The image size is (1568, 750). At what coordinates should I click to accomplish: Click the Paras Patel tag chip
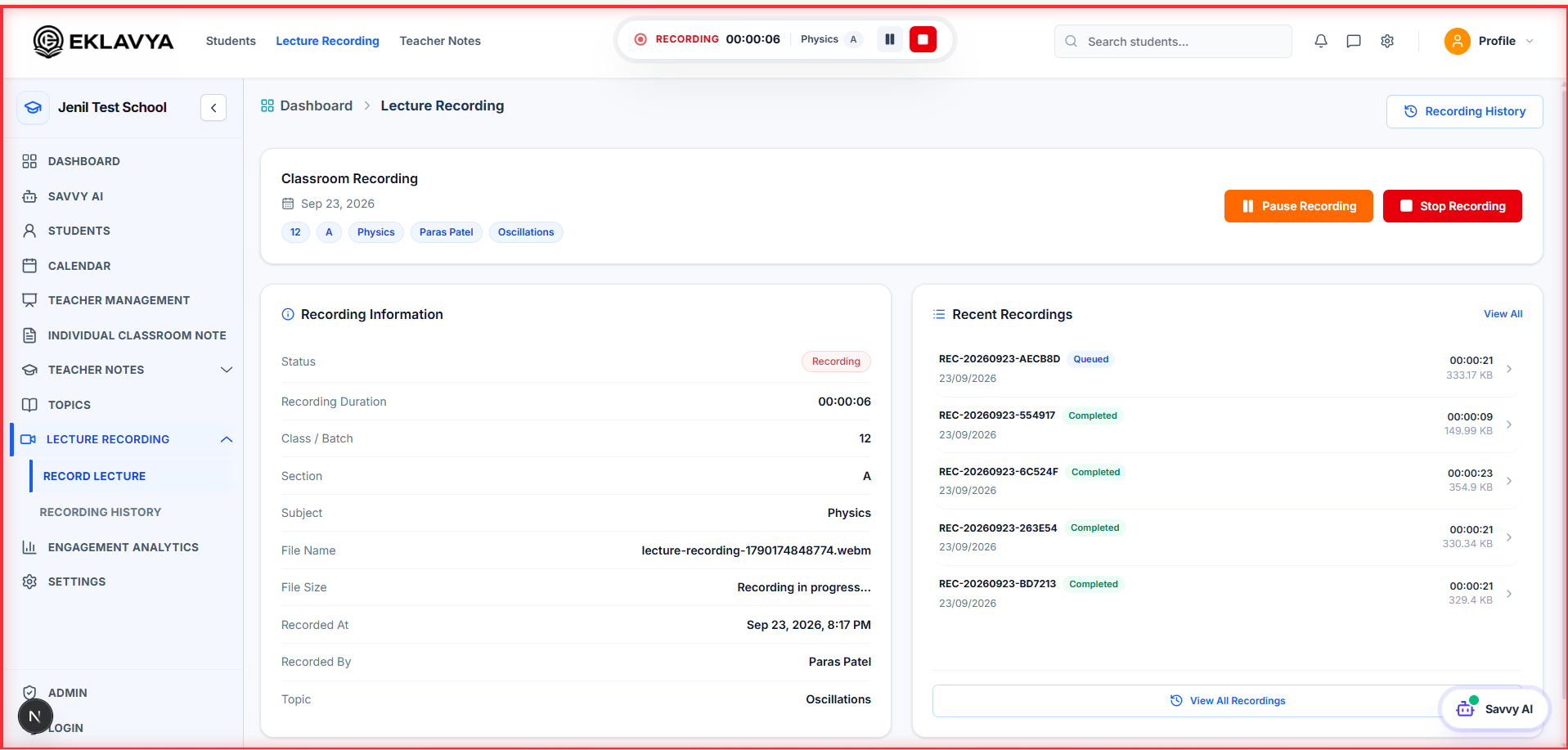446,232
